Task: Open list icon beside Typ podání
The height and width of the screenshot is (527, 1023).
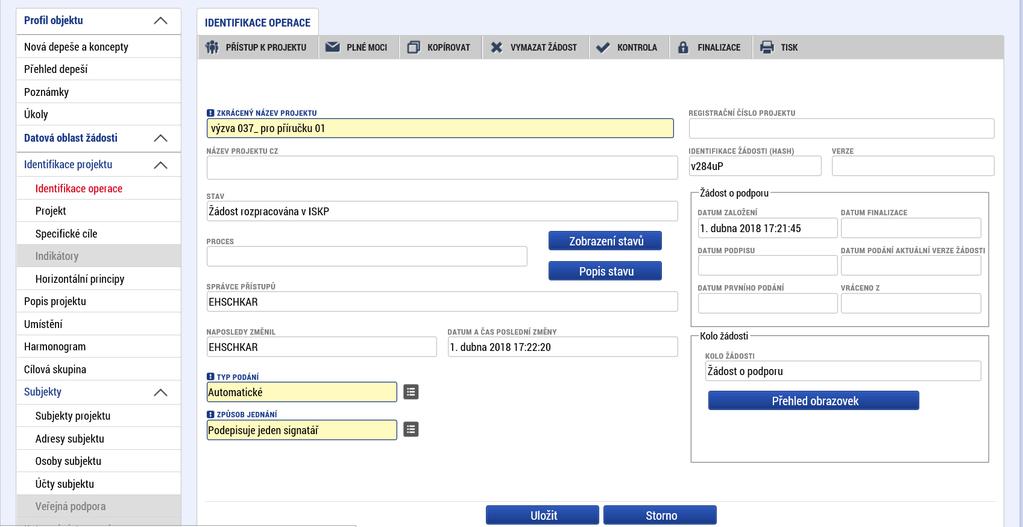Action: [x=411, y=392]
